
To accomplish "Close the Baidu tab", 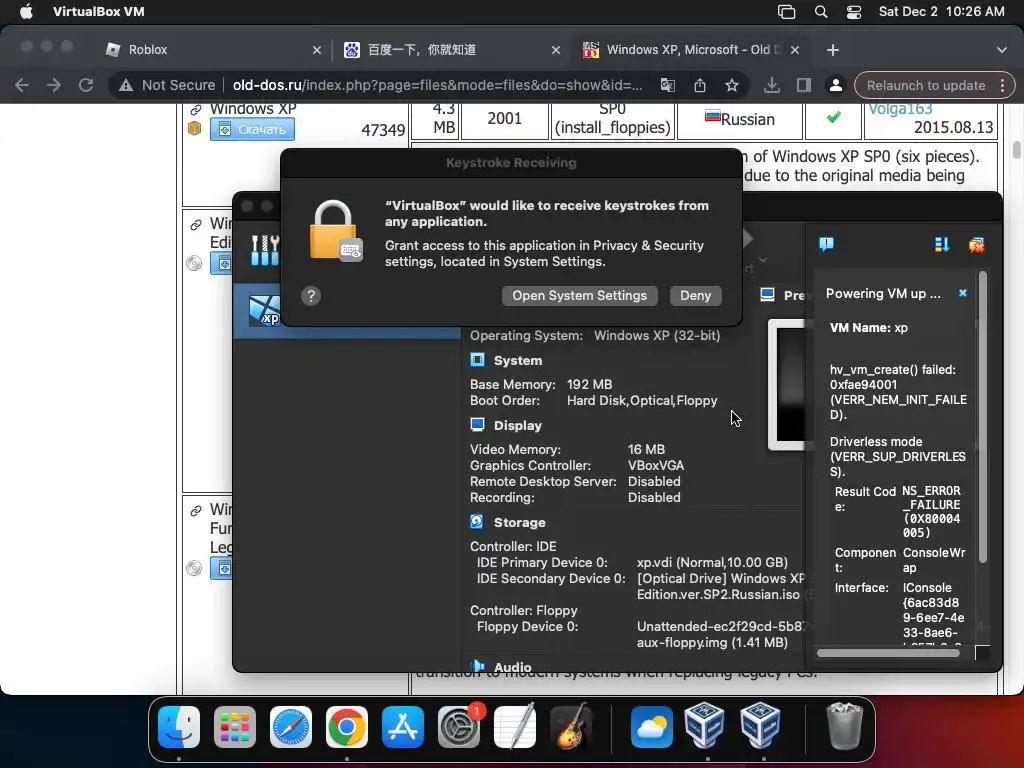I will [556, 50].
